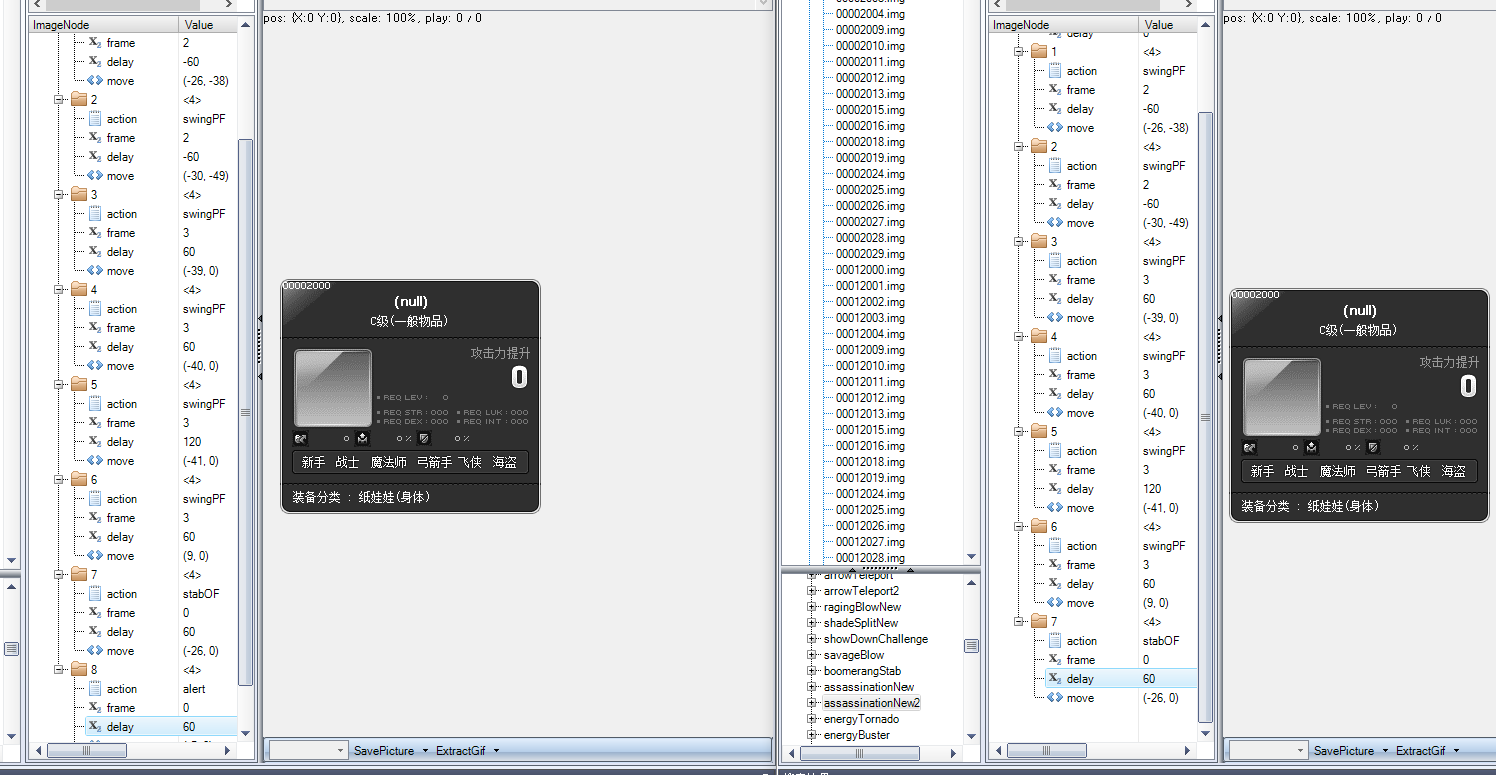Screen dimensions: 1496x775
Task: Click move icon with value (-41, 0) in left tree
Action: coord(95,461)
